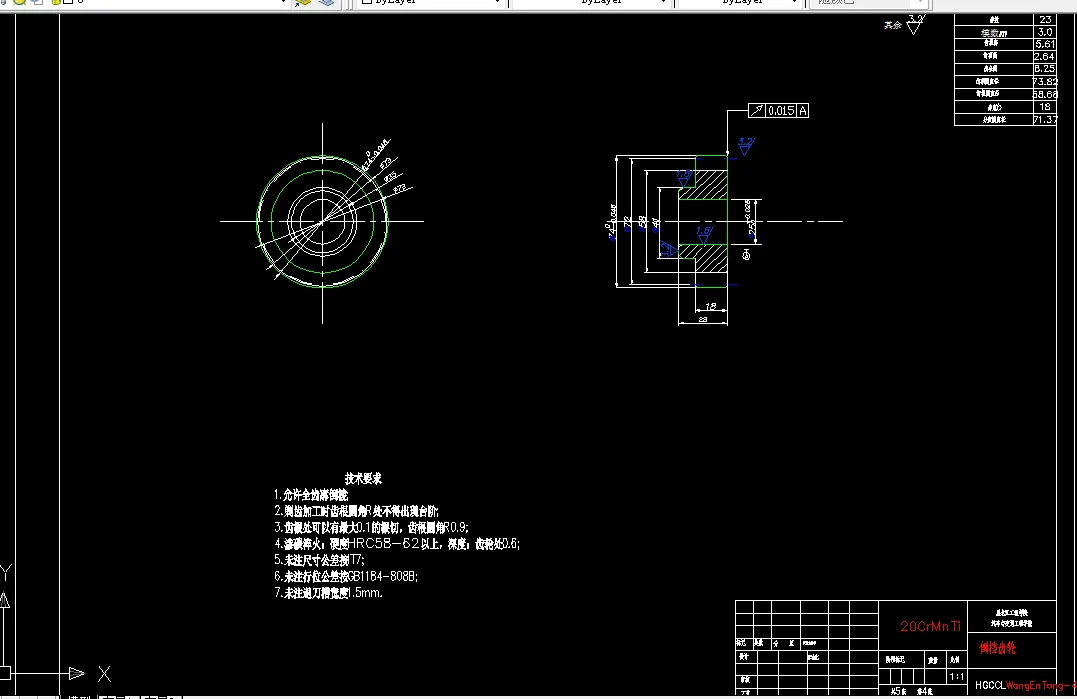The height and width of the screenshot is (699, 1077).
Task: Click the circular runout symbol in tolerance frame
Action: [757, 111]
